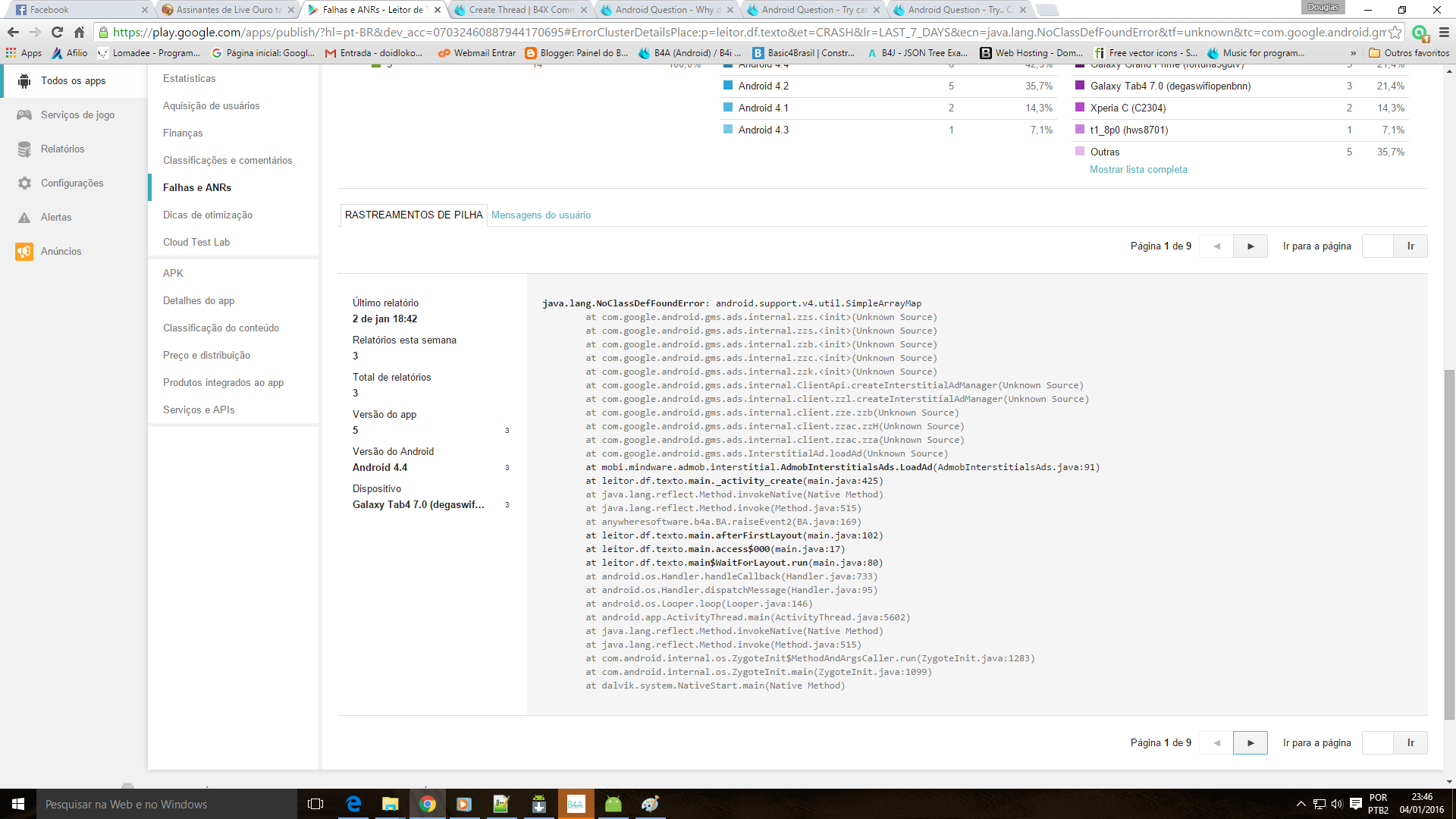Image resolution: width=1456 pixels, height=819 pixels.
Task: Open Chrome menu hamburger icon
Action: point(1444,33)
